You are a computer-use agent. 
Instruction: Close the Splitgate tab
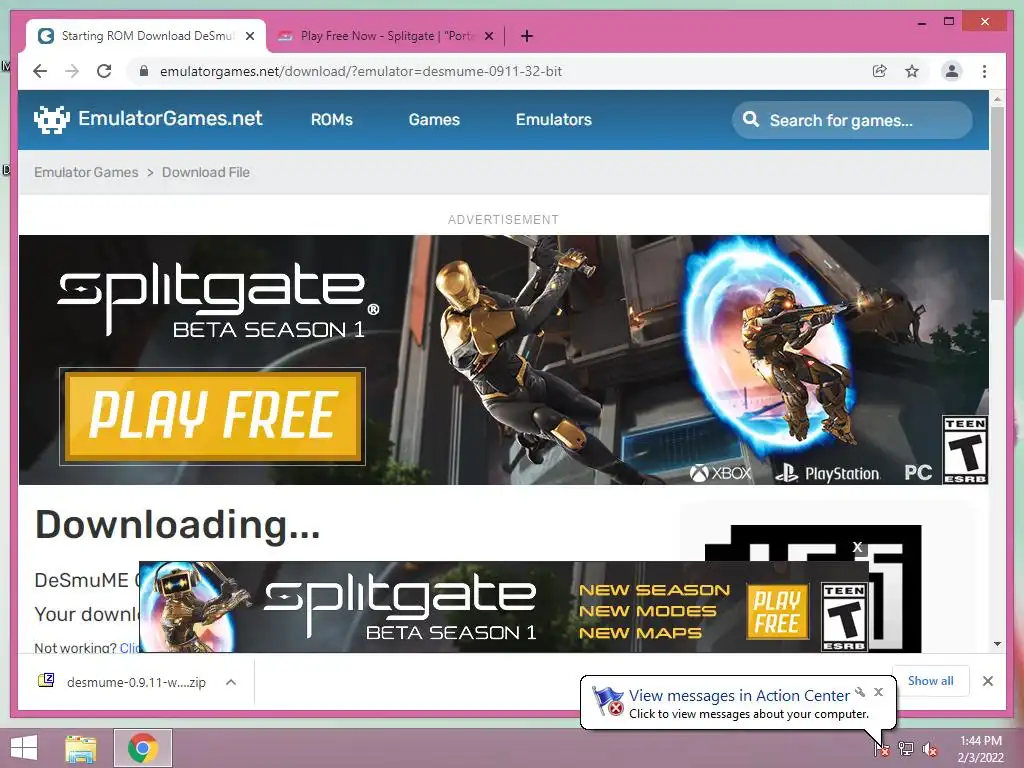pyautogui.click(x=489, y=37)
